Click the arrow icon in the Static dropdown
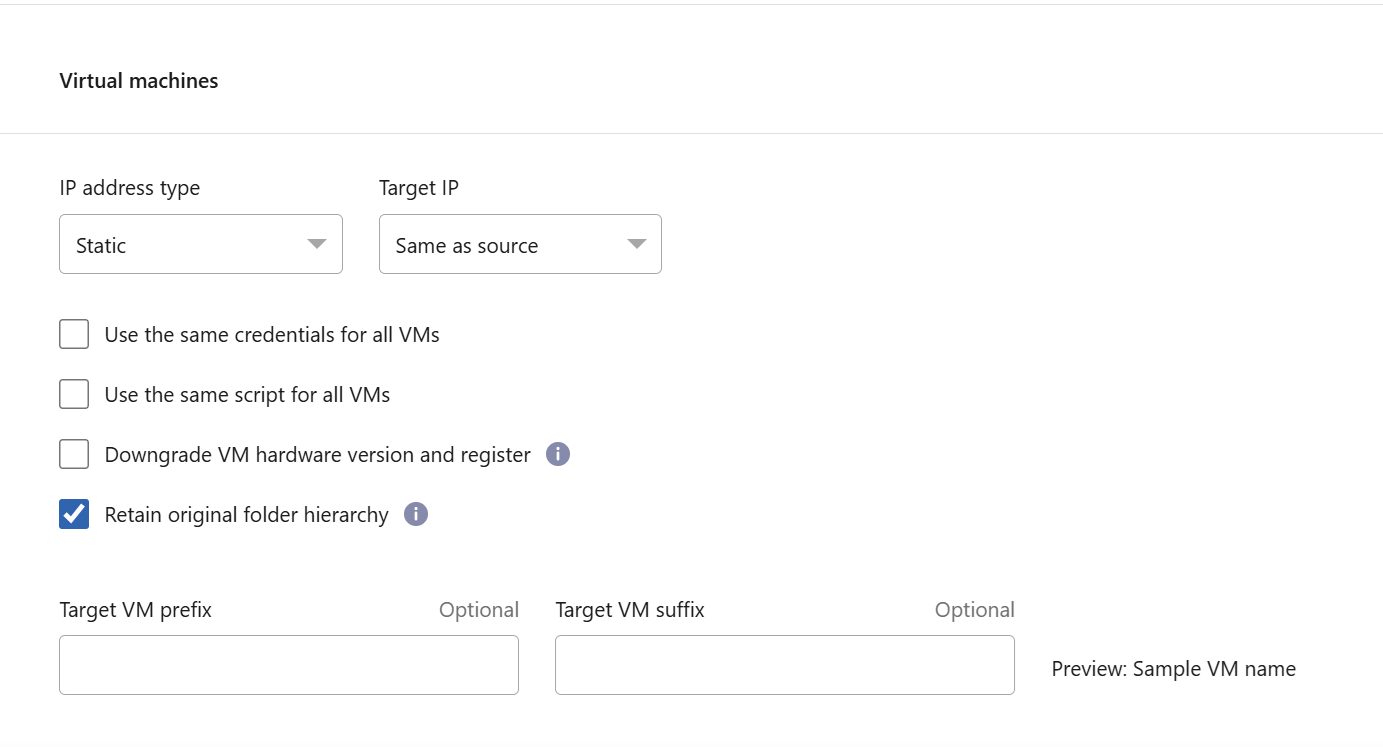 click(317, 245)
